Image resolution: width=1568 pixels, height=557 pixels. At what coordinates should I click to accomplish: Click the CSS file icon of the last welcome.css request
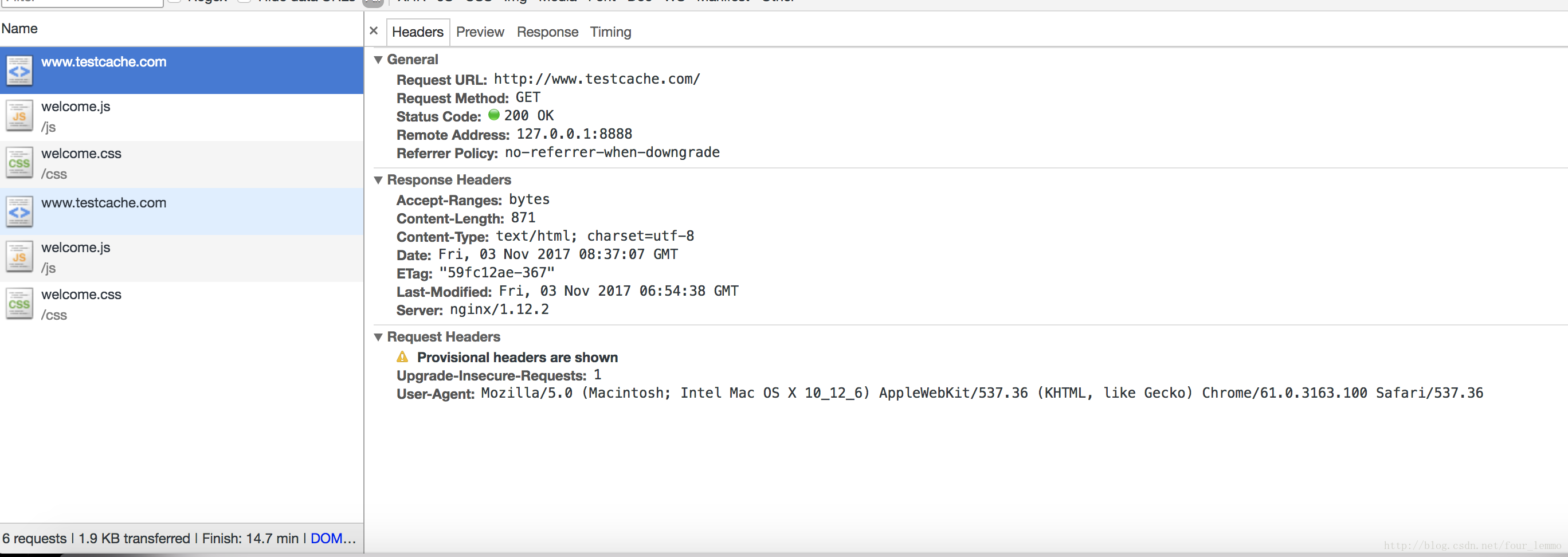[x=19, y=303]
